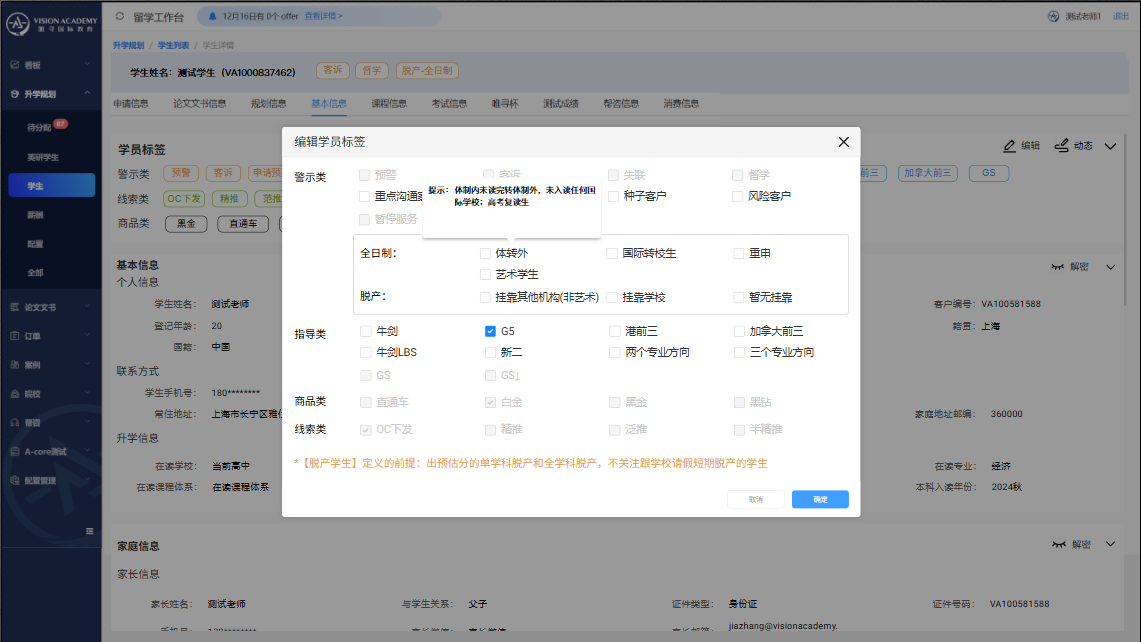Screen dimensions: 1141x642
Task: Enable the 风险客户 checkbox
Action: (x=738, y=196)
